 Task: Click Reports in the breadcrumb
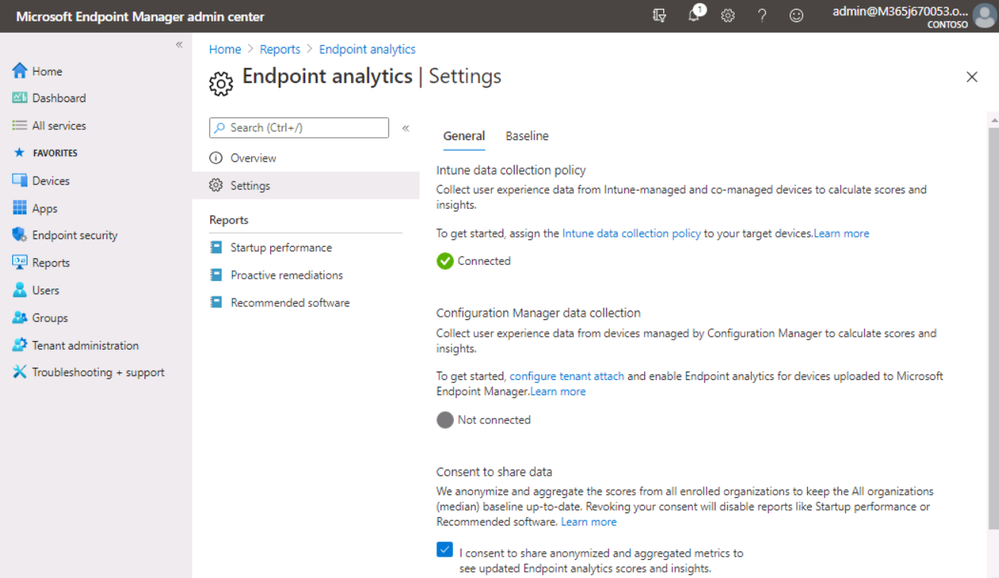click(x=280, y=49)
